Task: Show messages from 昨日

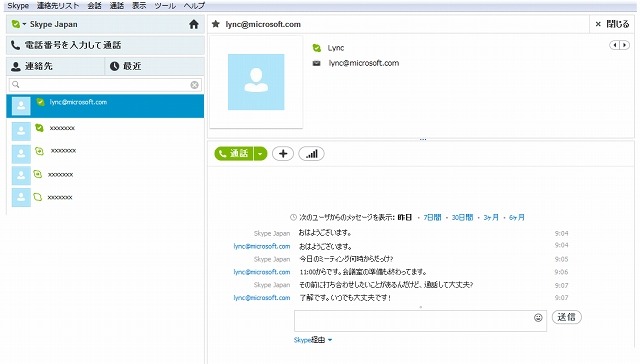Action: pyautogui.click(x=404, y=218)
